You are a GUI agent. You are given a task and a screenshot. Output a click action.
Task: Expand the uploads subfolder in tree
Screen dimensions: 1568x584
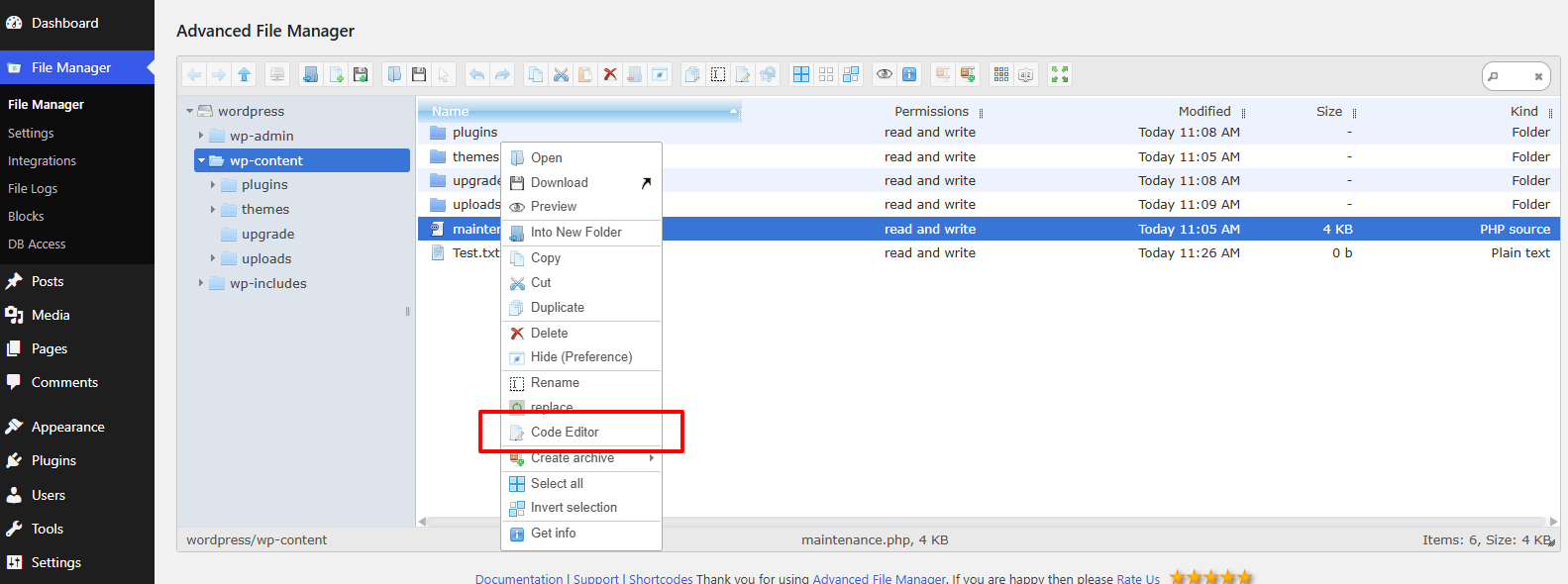click(213, 258)
